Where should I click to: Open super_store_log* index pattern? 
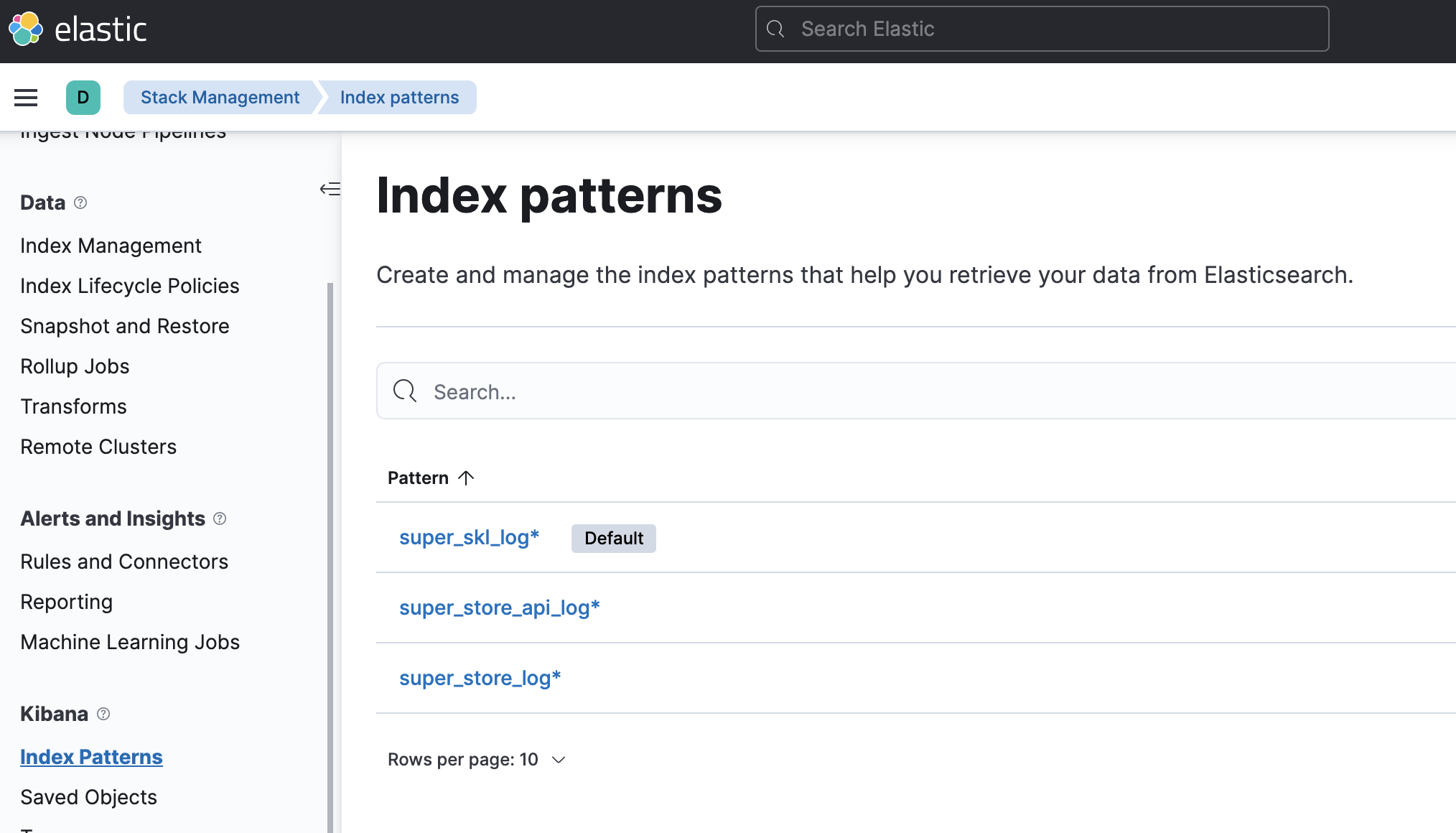[480, 678]
